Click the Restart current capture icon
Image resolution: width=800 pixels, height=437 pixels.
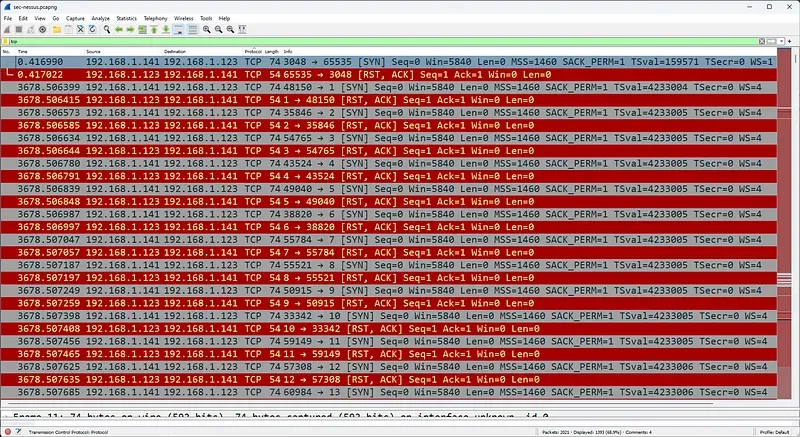31,30
